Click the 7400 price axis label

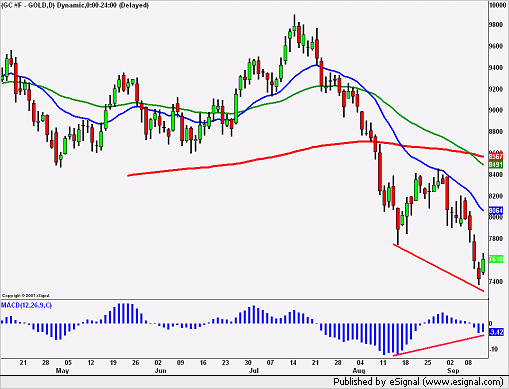click(496, 282)
